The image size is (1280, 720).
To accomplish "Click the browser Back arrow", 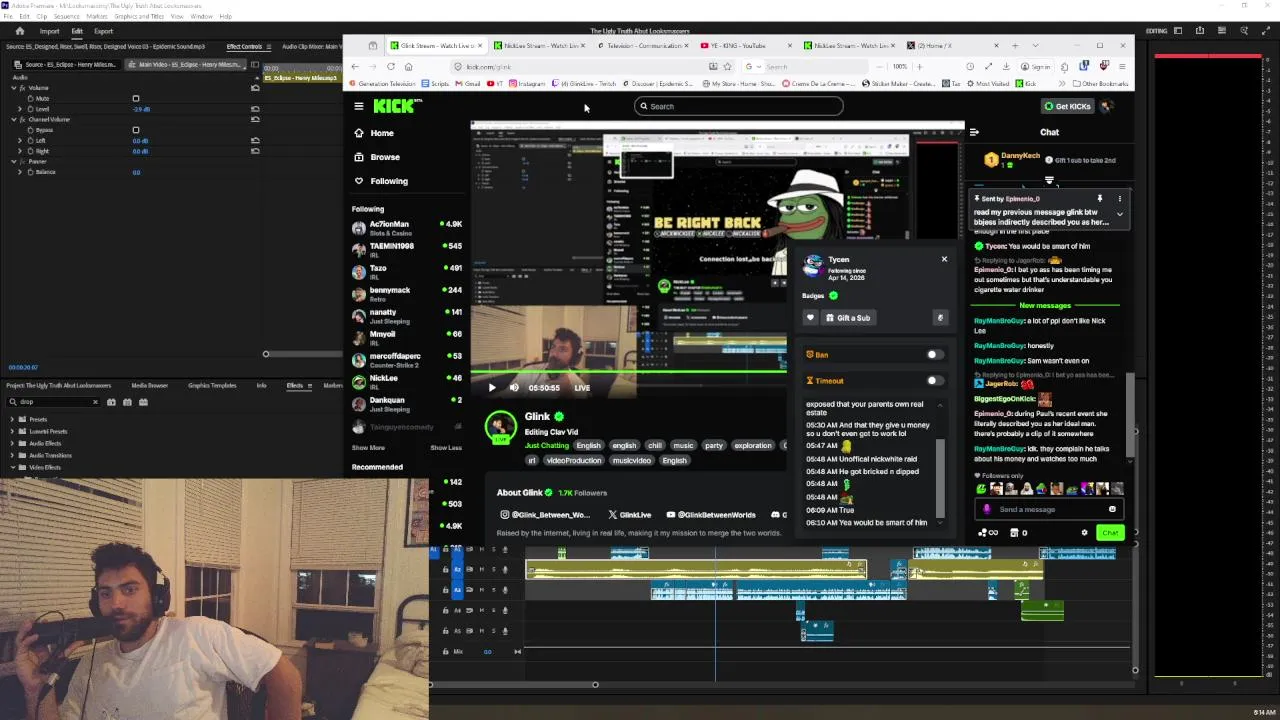I will pos(355,67).
